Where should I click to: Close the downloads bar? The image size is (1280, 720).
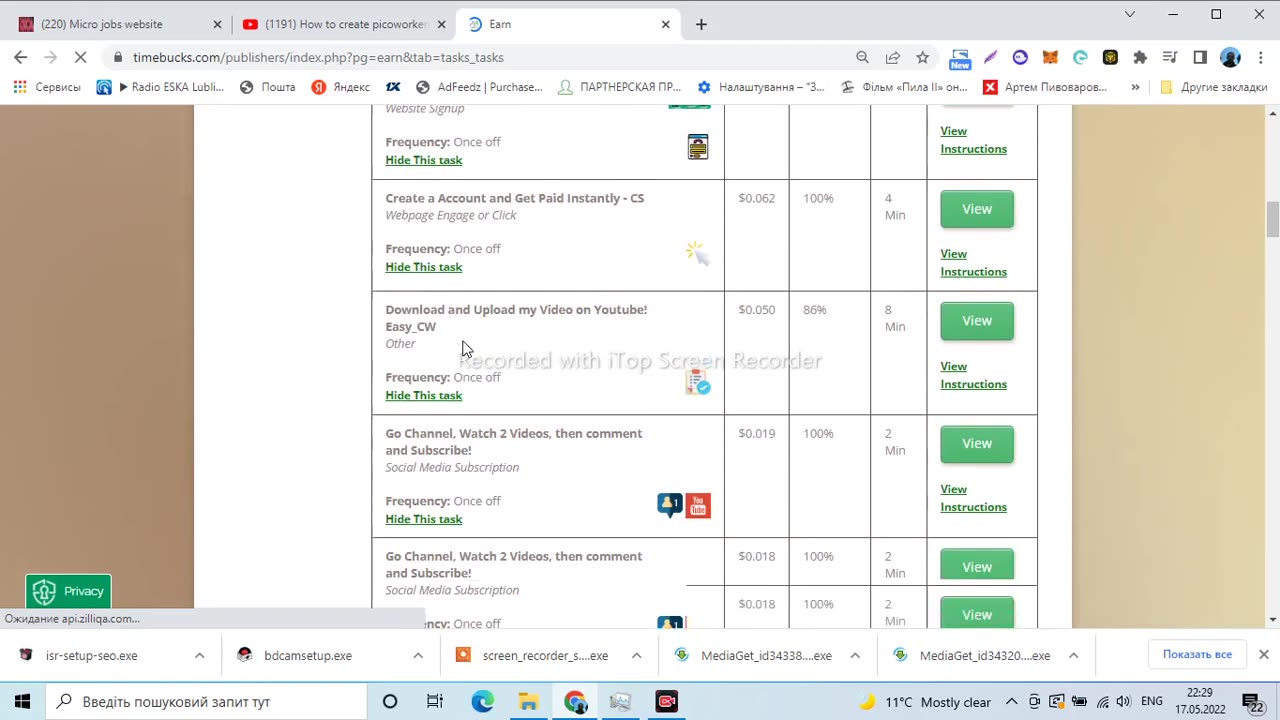(x=1263, y=655)
